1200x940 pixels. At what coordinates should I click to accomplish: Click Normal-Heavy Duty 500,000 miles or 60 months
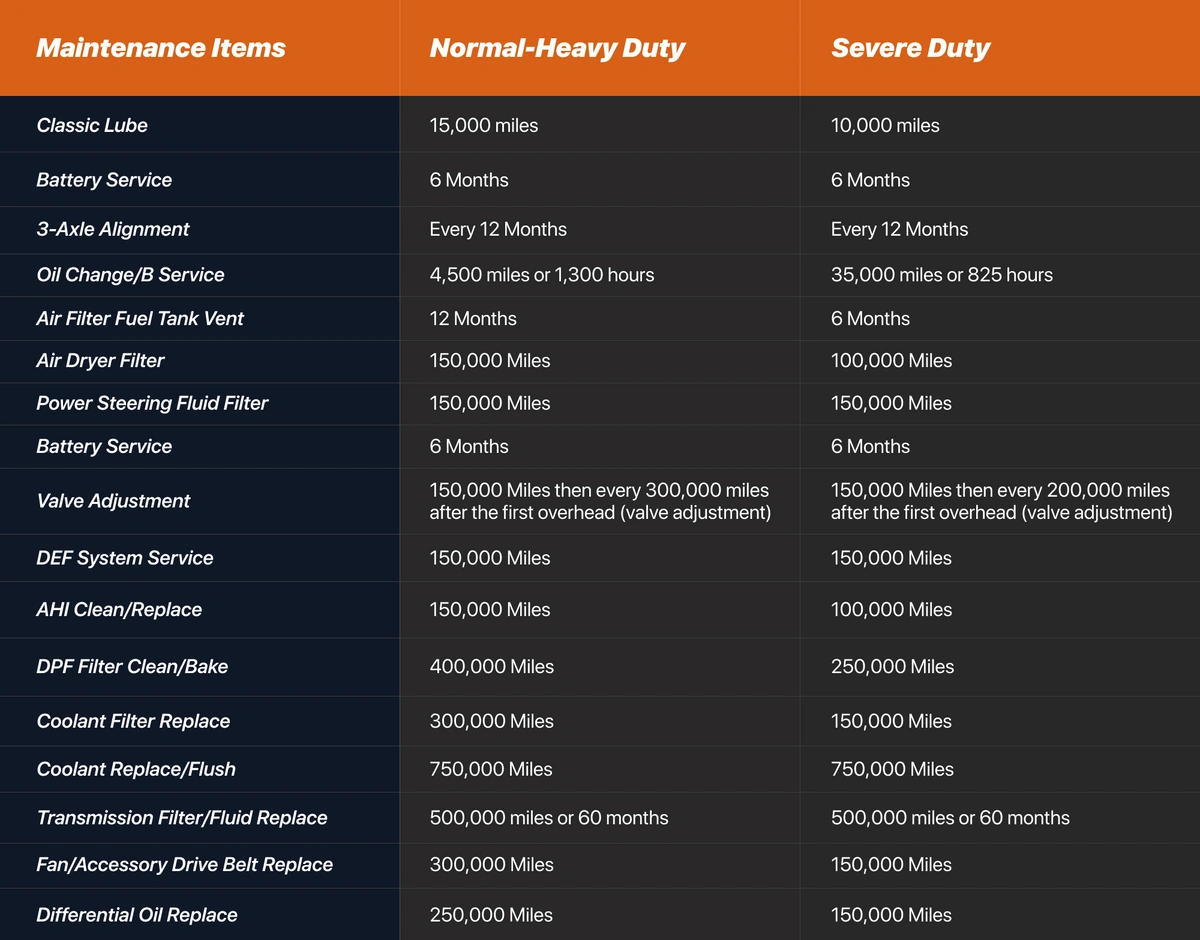[549, 818]
